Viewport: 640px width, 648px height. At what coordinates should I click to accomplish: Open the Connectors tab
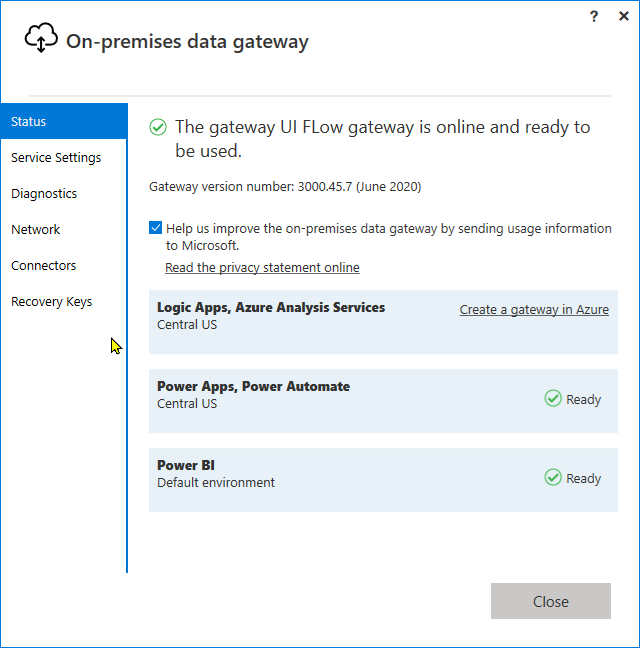(64, 265)
